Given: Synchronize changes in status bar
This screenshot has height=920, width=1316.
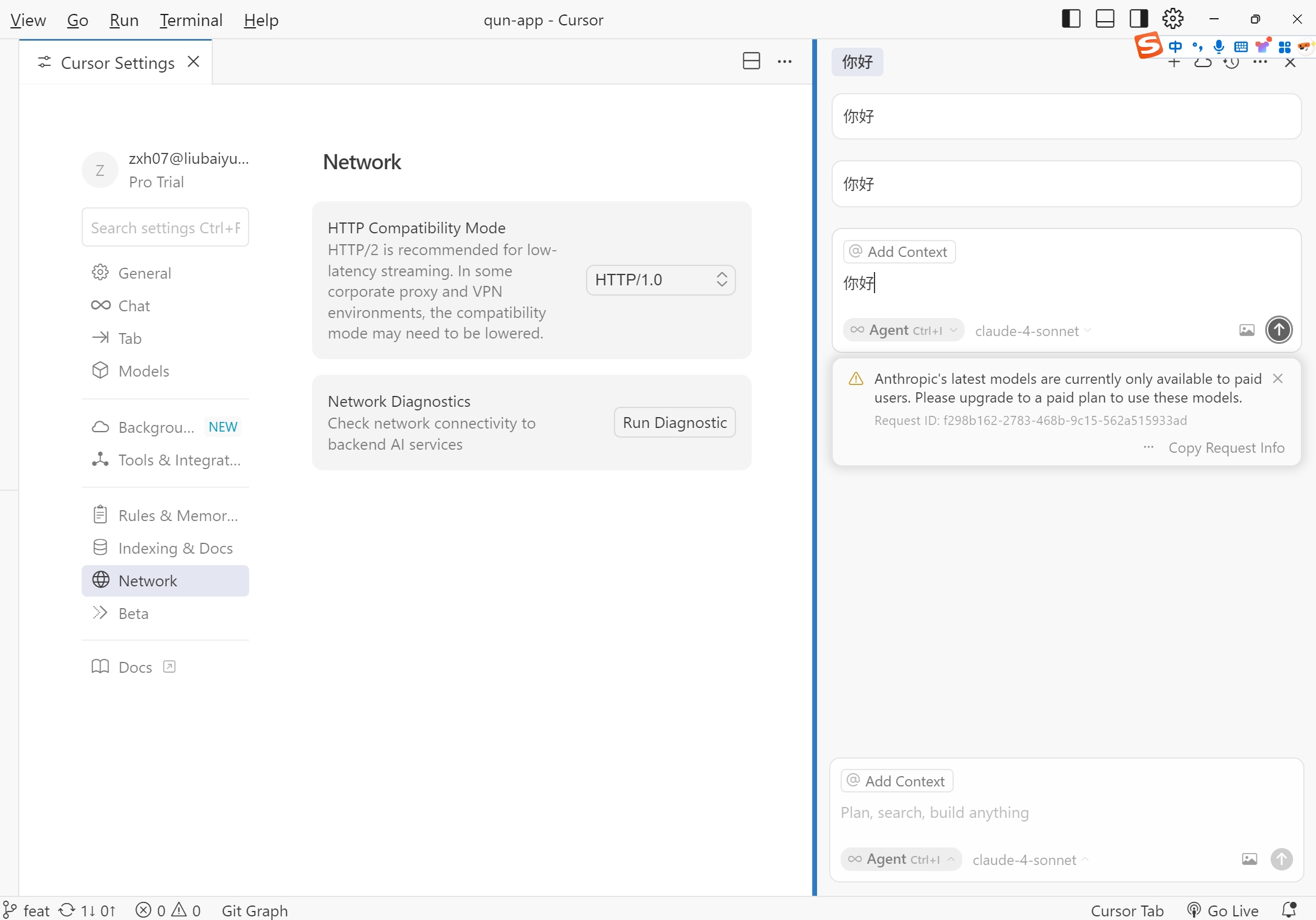Looking at the screenshot, I should click(87, 910).
